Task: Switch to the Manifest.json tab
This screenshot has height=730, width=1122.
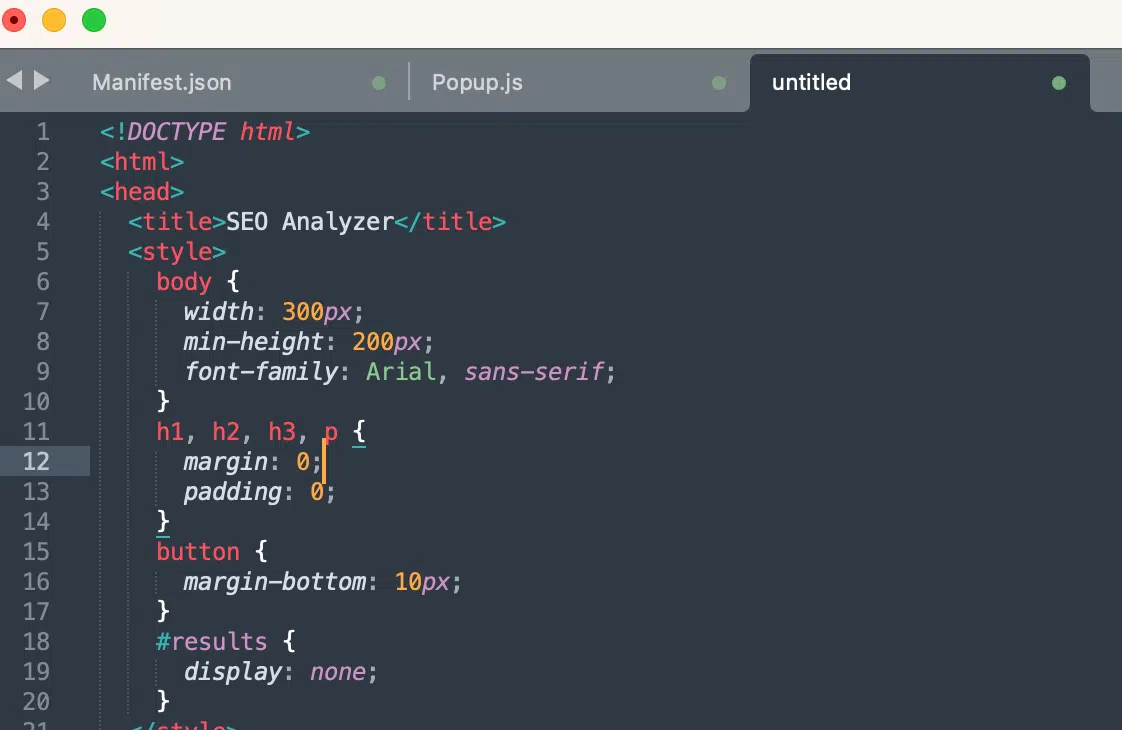Action: point(162,83)
